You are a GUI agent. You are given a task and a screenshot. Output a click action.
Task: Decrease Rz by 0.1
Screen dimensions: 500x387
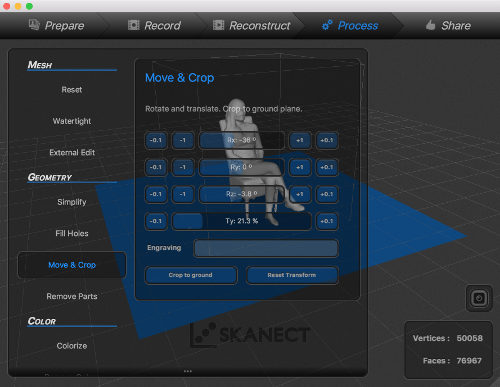(x=156, y=194)
